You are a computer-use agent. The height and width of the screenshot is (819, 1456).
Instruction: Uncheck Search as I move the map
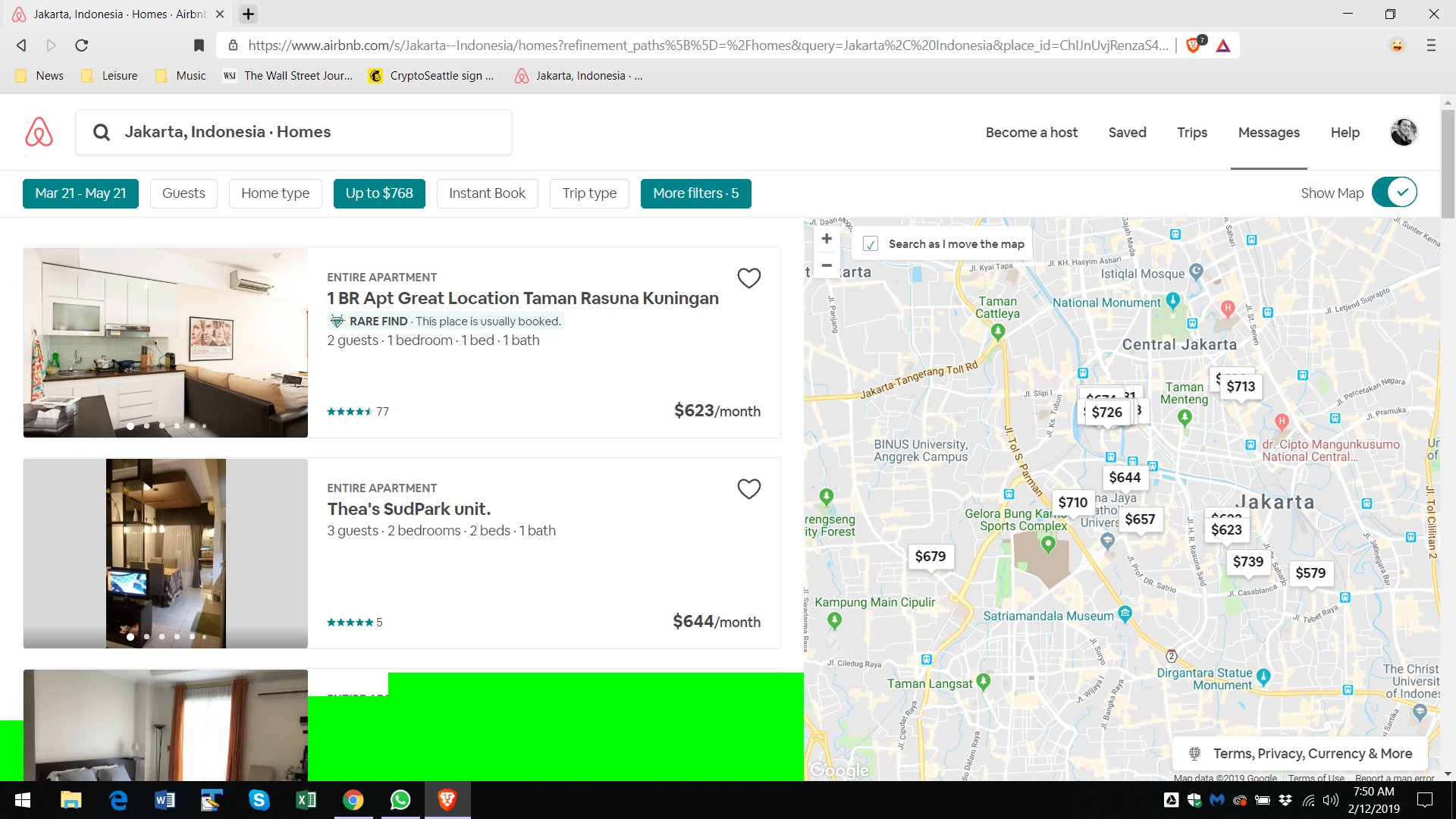point(871,244)
